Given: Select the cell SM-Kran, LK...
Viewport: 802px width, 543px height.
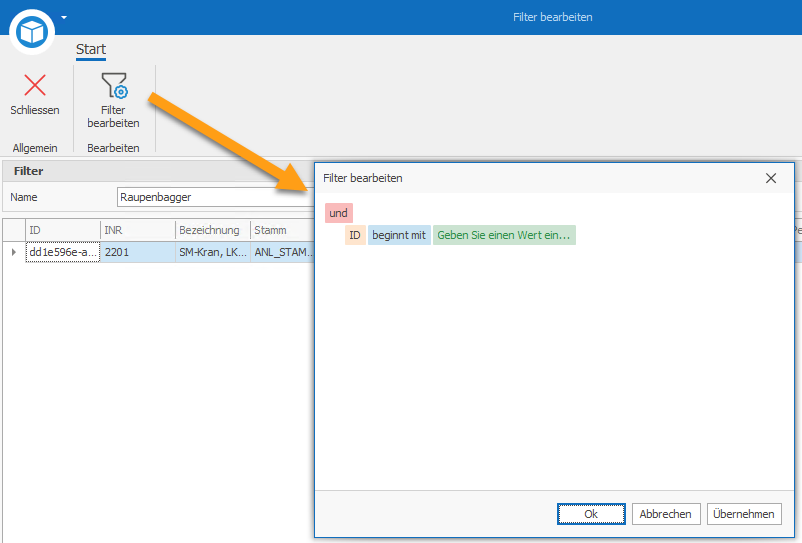Looking at the screenshot, I should (x=213, y=252).
